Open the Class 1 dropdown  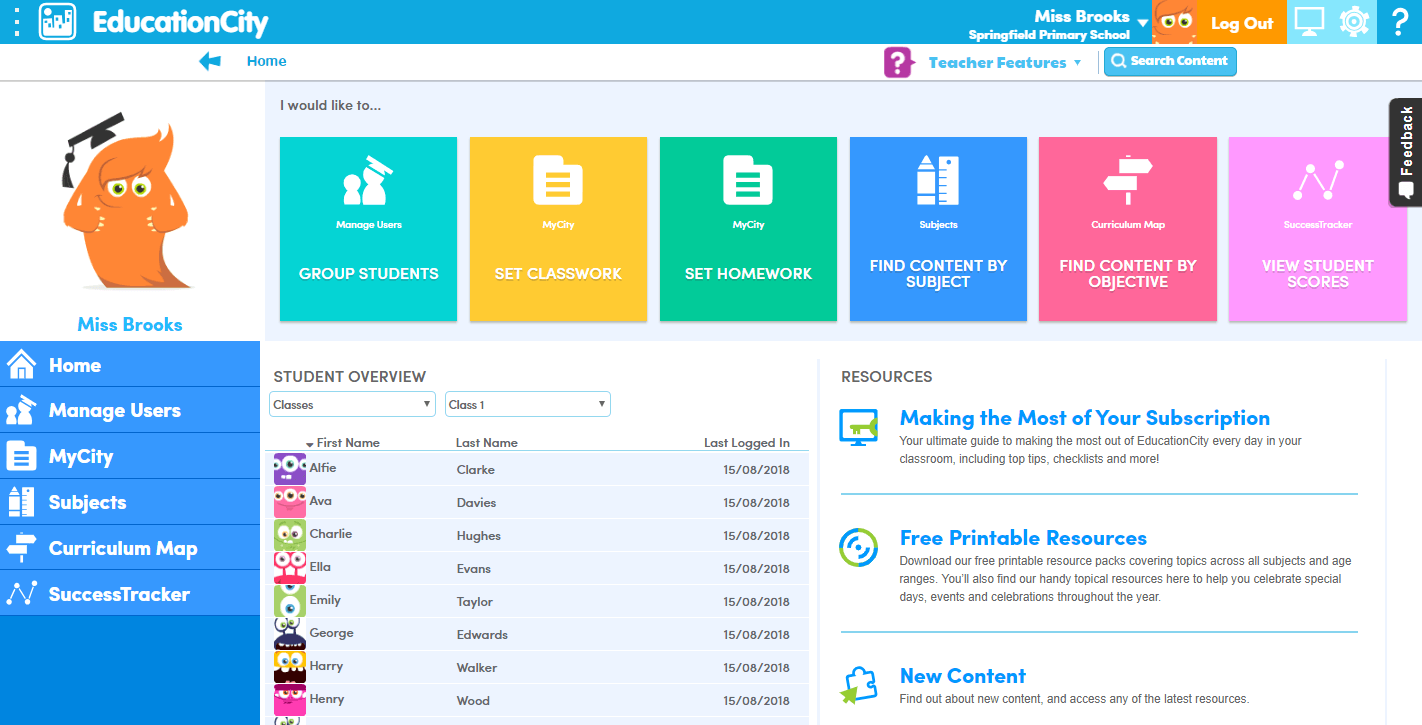(527, 404)
